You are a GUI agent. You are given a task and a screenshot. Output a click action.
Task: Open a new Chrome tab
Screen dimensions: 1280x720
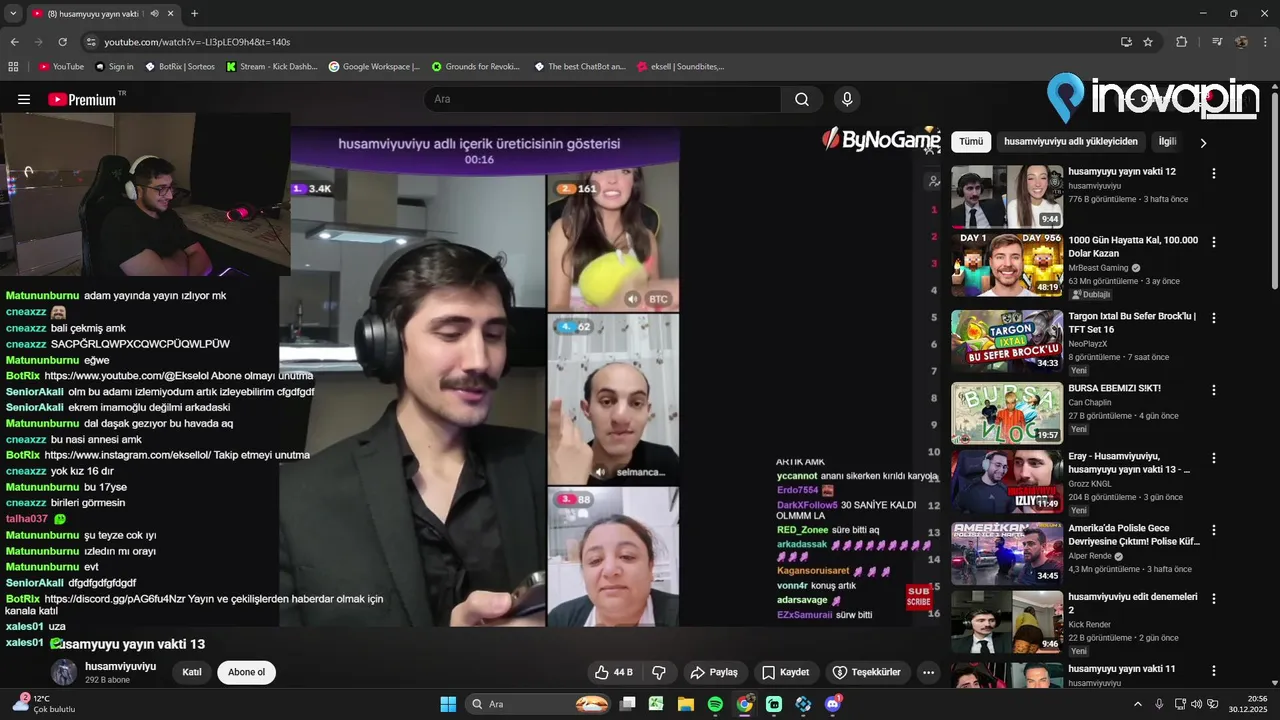pos(194,13)
